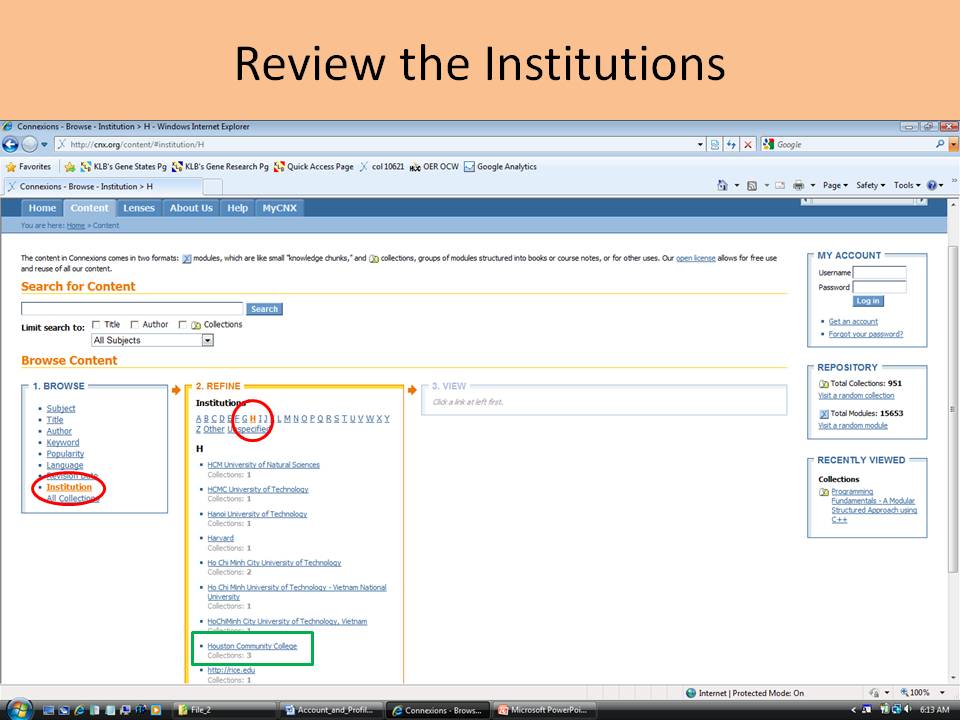Open the Favorites star button

click(x=28, y=167)
